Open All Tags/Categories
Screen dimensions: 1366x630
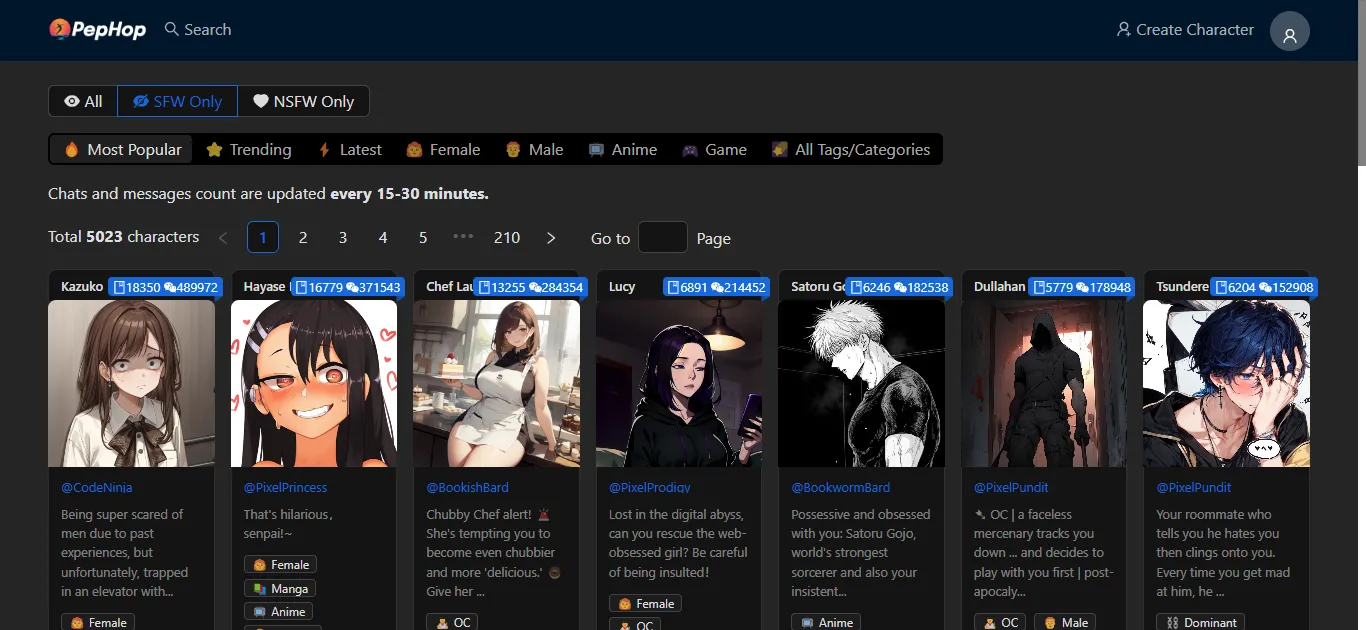[x=852, y=149]
